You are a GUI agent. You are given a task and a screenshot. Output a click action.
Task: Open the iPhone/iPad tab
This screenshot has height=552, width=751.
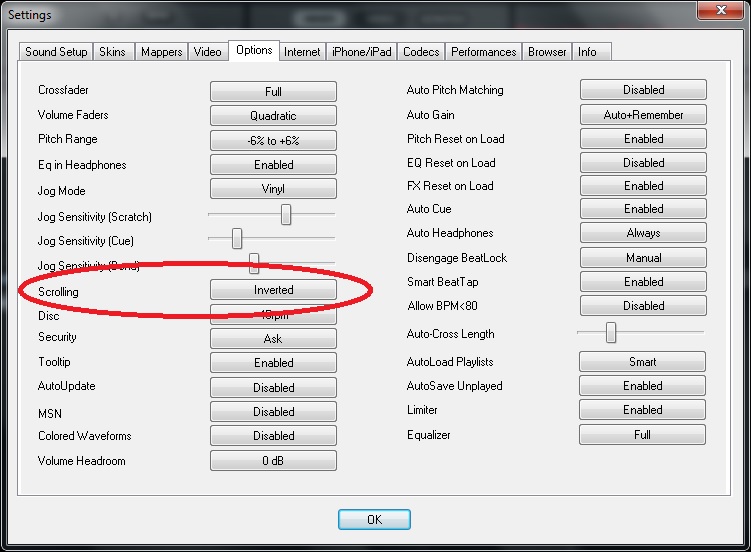(x=361, y=52)
